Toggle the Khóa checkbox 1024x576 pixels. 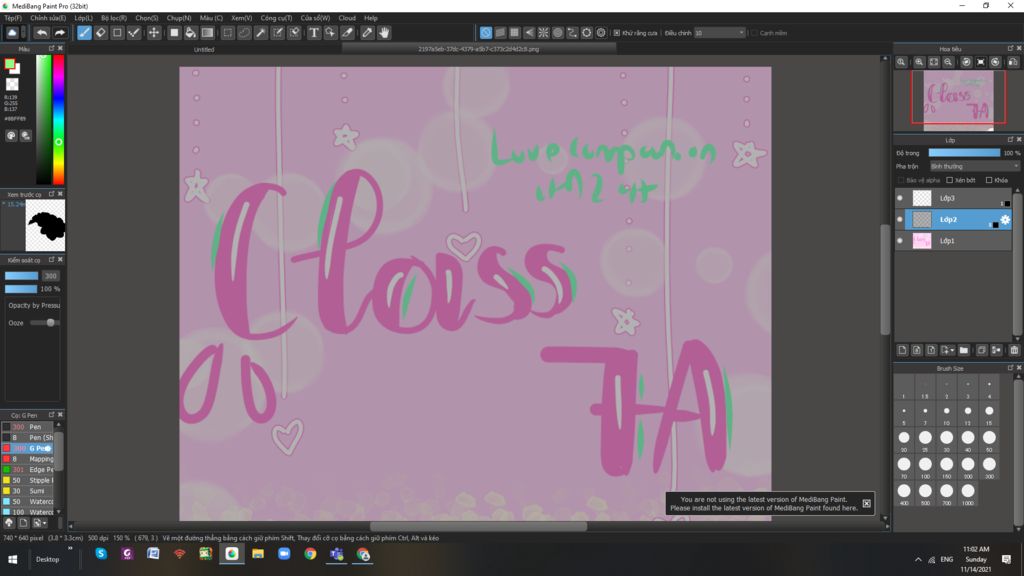coord(989,180)
